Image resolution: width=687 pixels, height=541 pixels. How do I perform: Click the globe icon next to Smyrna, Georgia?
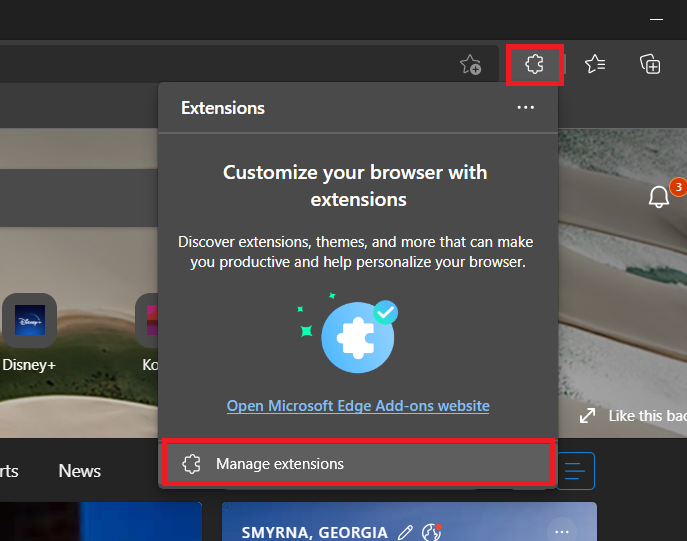click(x=431, y=532)
